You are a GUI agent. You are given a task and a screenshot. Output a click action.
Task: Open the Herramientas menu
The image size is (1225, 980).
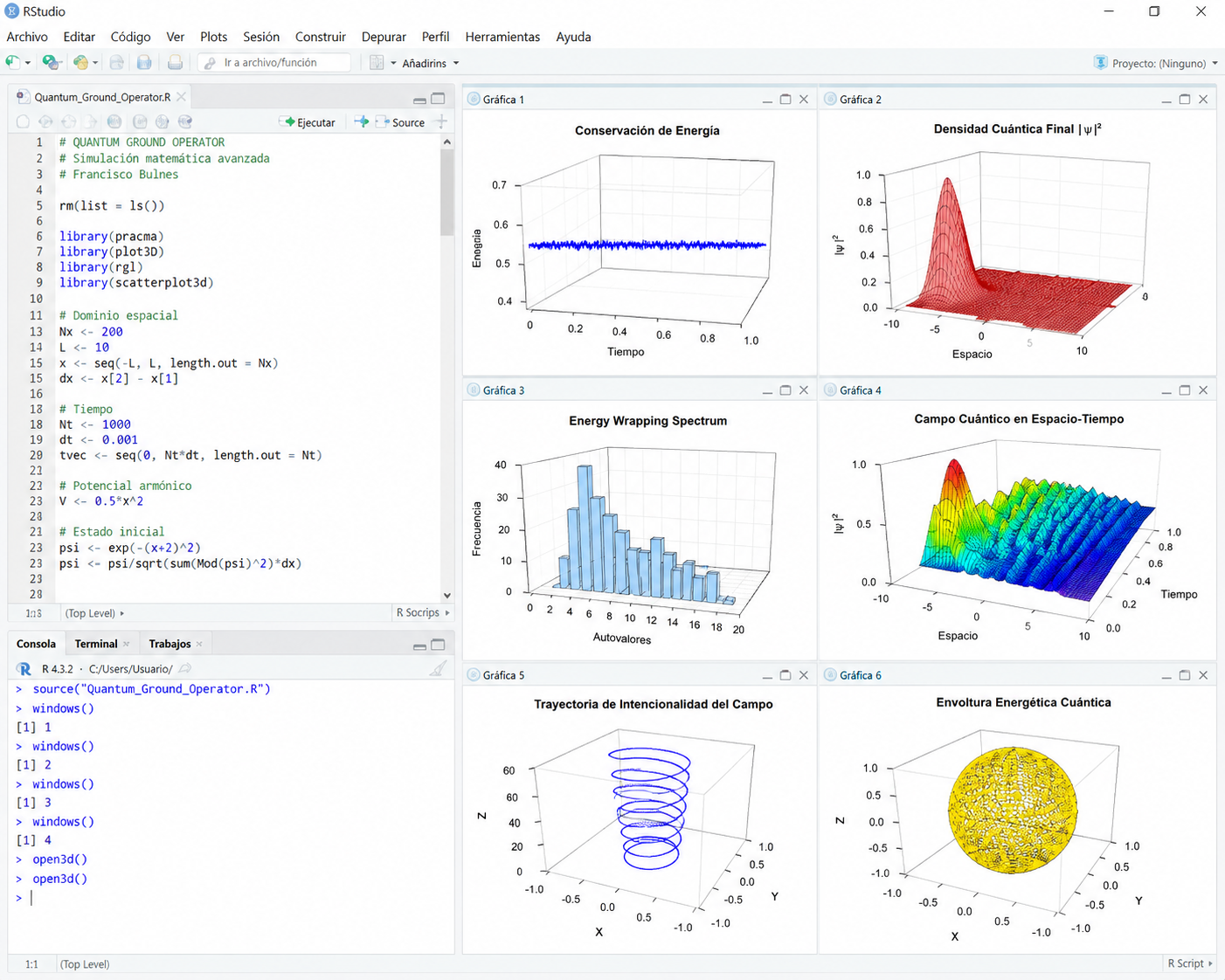point(502,37)
